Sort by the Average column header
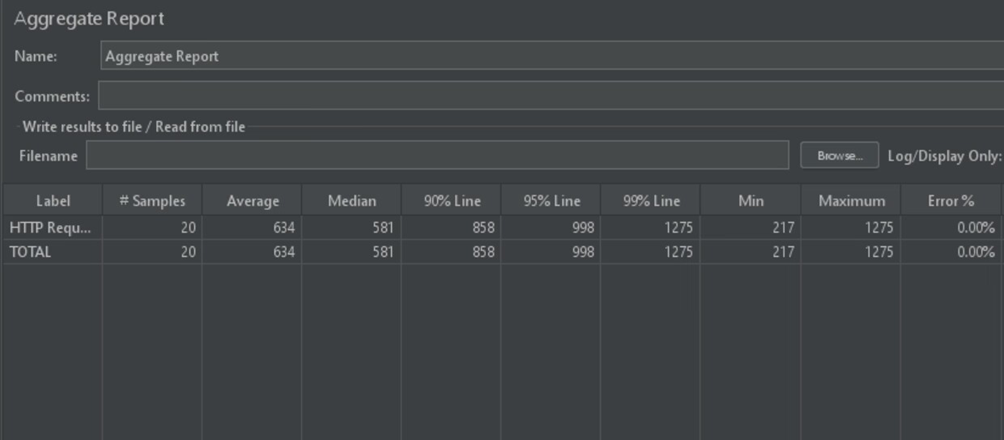1004x440 pixels. pyautogui.click(x=252, y=201)
